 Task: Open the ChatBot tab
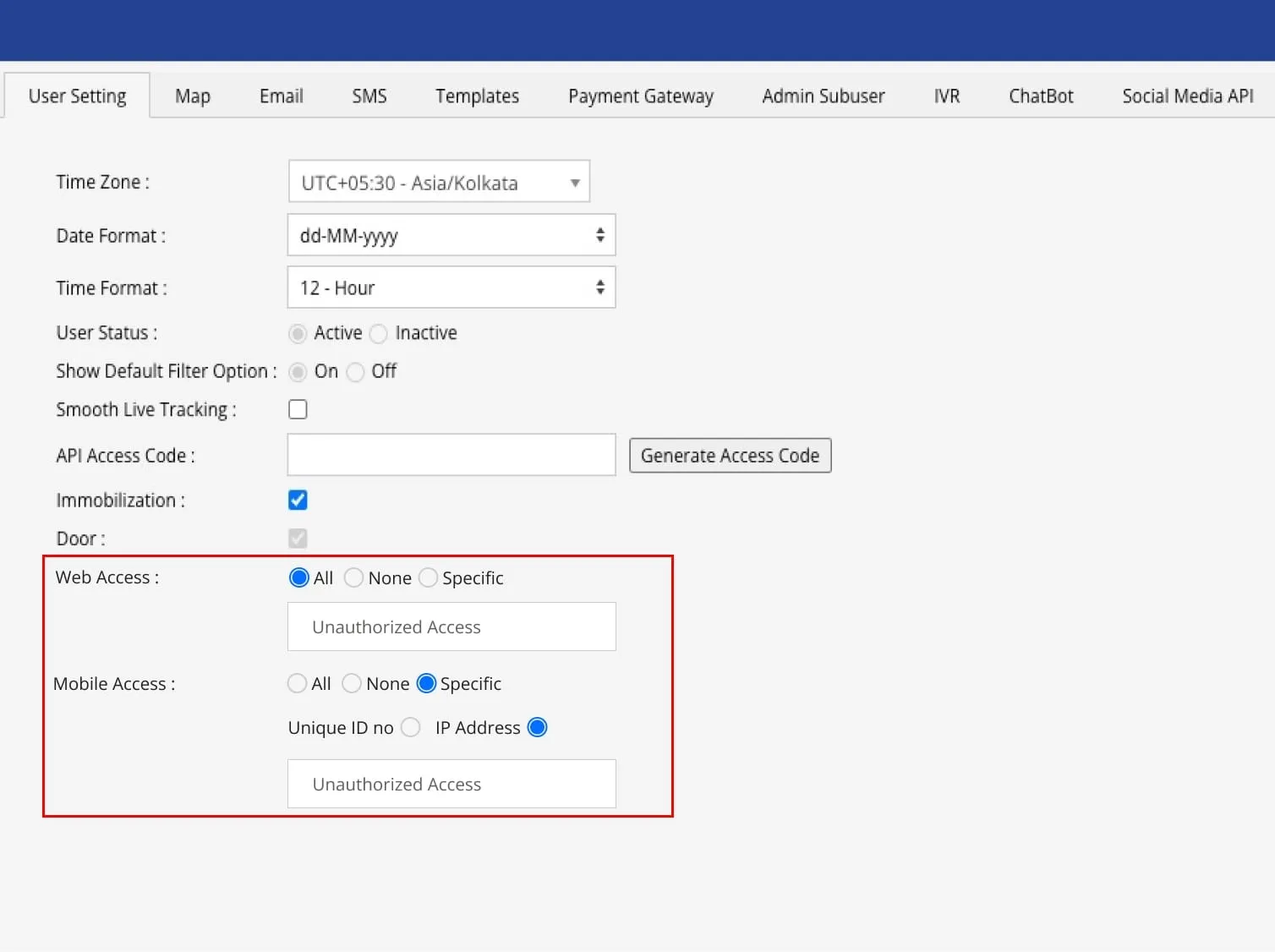coord(1040,96)
